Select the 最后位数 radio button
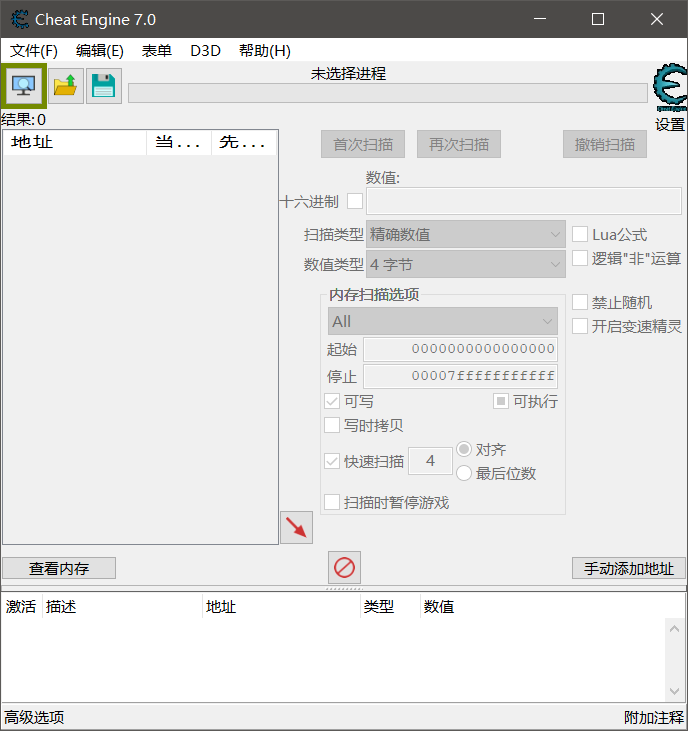688x731 pixels. click(464, 473)
